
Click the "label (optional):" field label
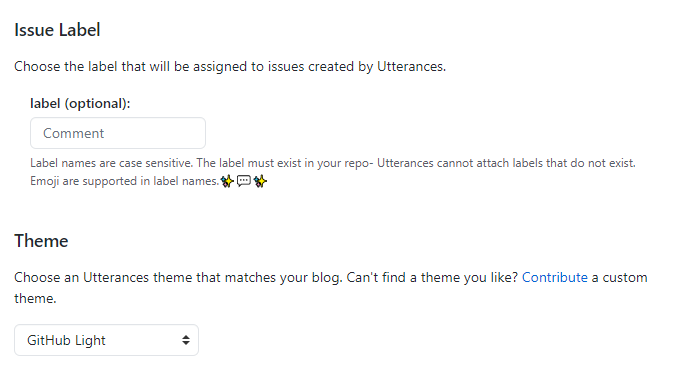80,104
